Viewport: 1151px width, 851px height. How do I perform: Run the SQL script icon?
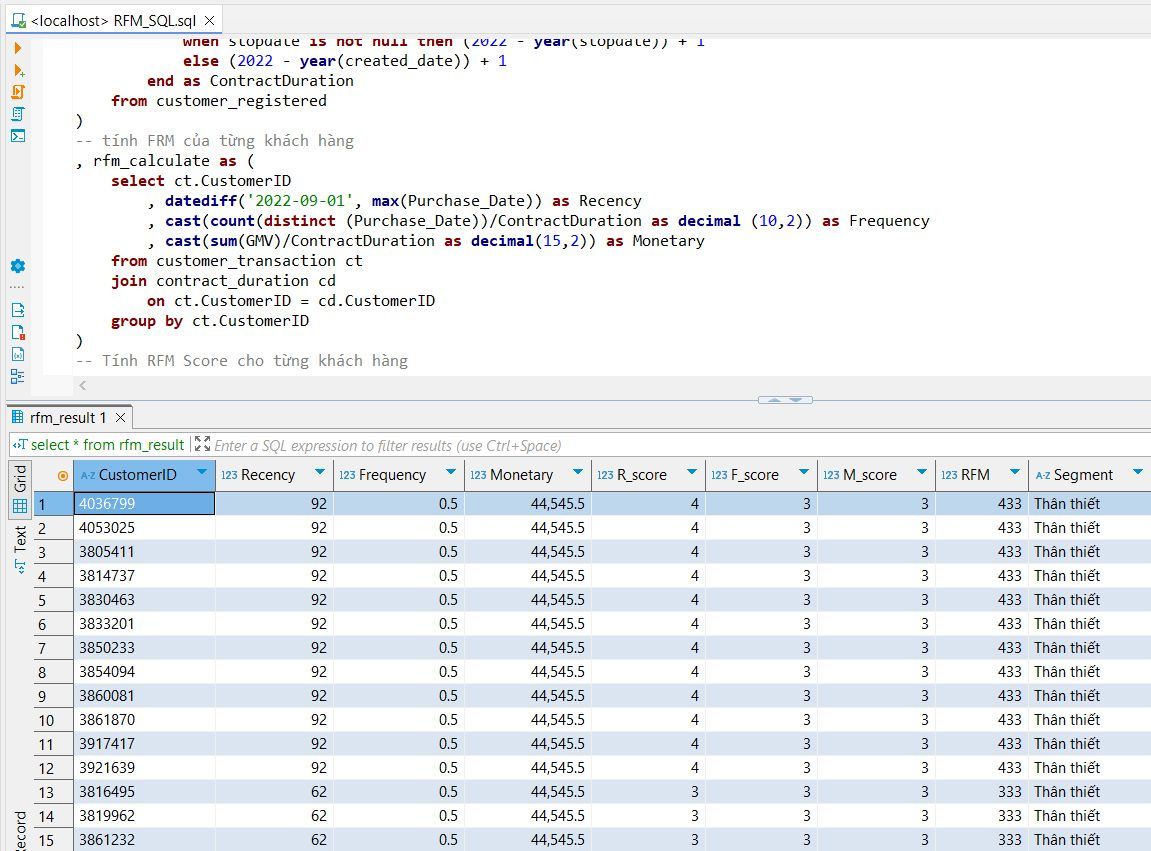18,92
